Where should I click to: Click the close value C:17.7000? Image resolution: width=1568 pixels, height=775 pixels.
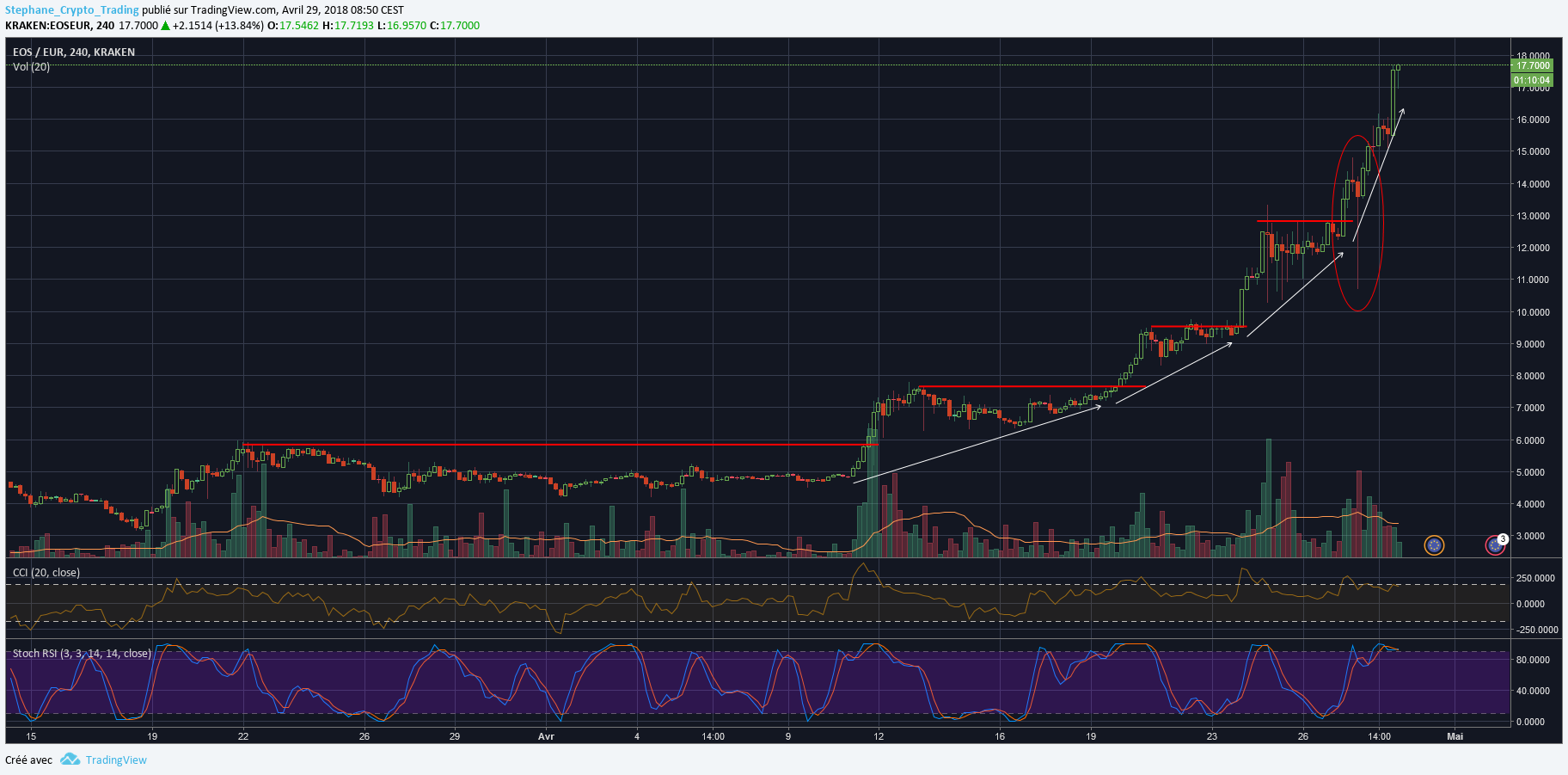[455, 26]
